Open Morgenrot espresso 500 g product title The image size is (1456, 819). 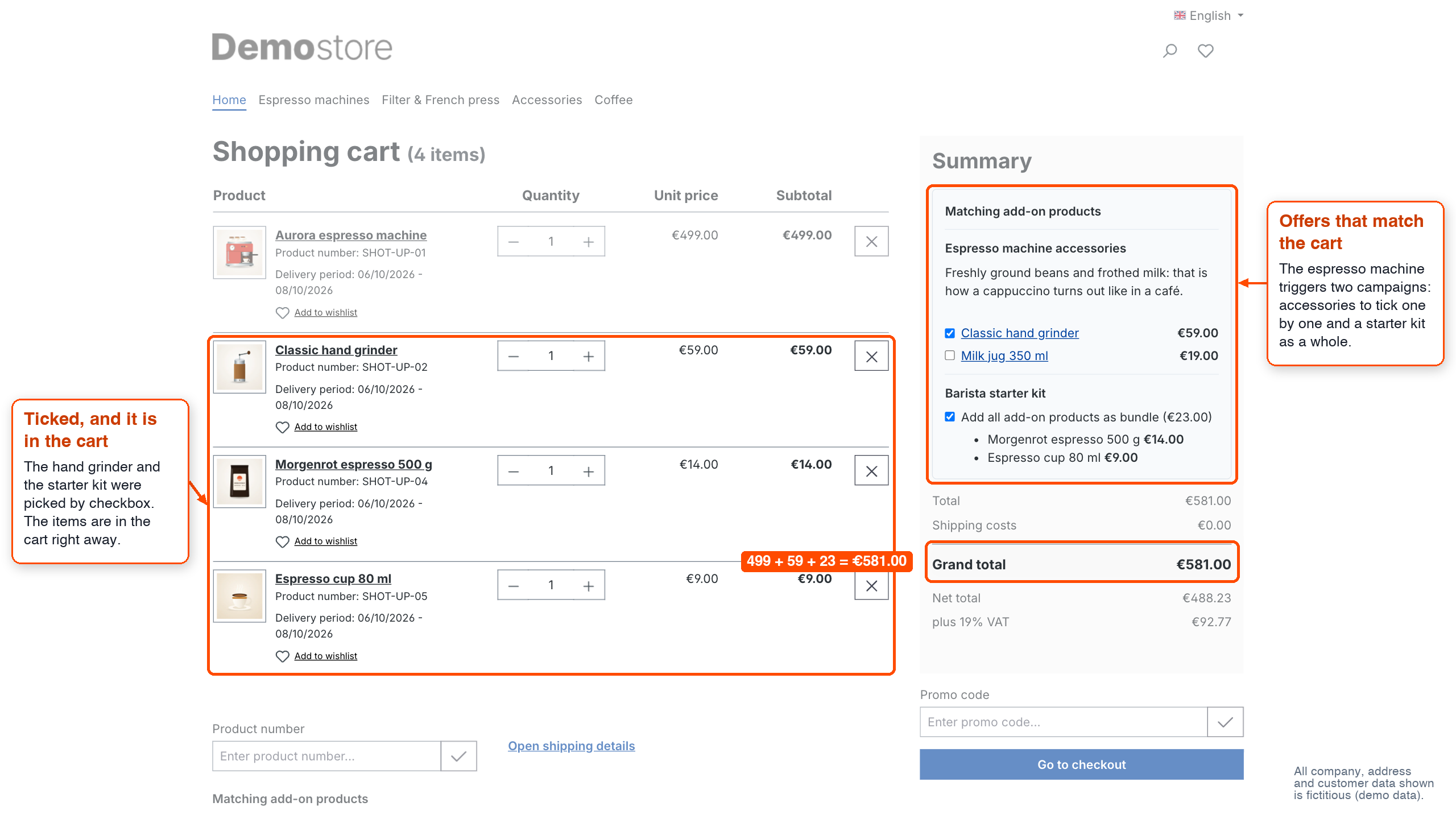point(353,464)
